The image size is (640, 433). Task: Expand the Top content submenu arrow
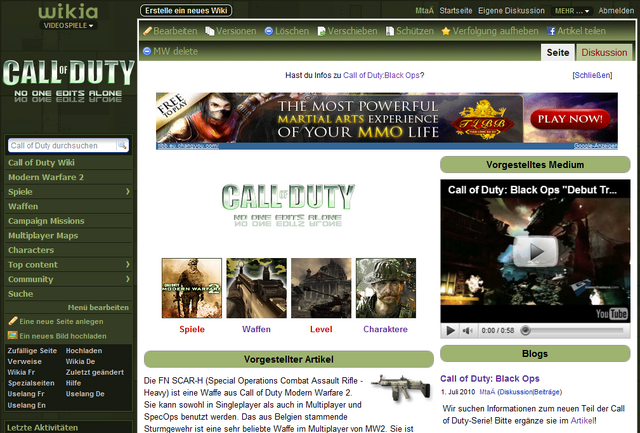coord(127,264)
